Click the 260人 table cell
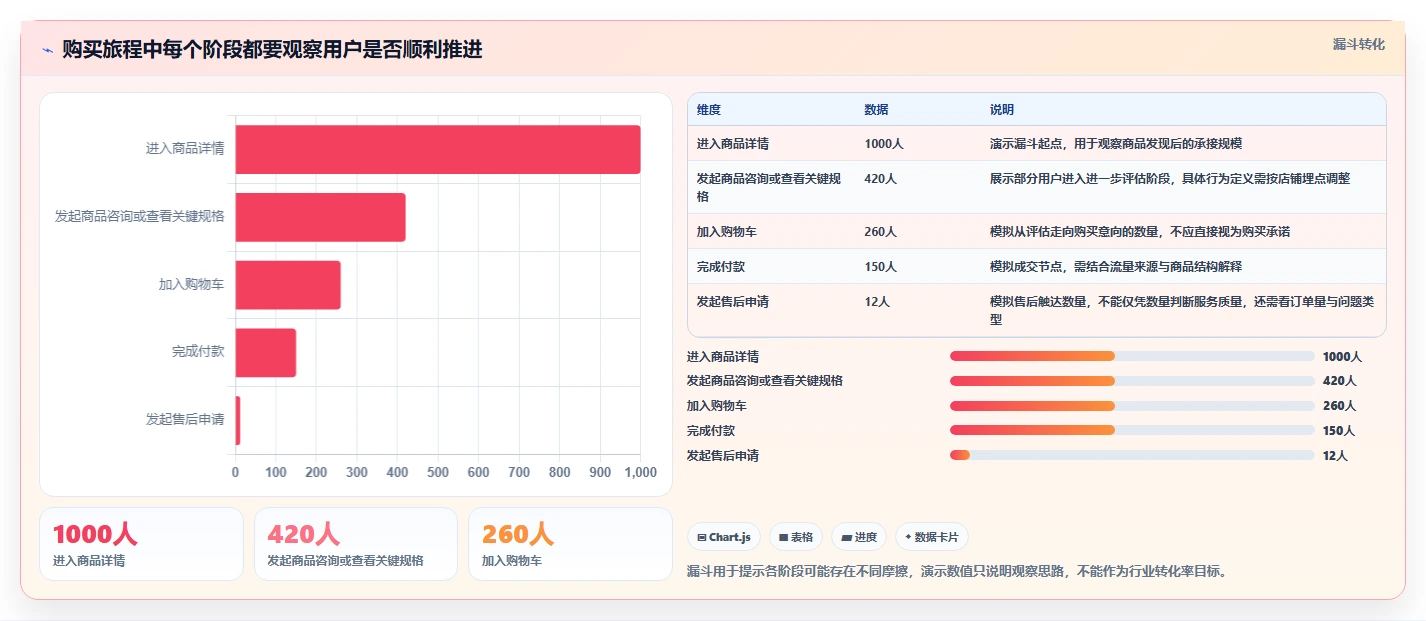The width and height of the screenshot is (1426, 621). [x=881, y=232]
